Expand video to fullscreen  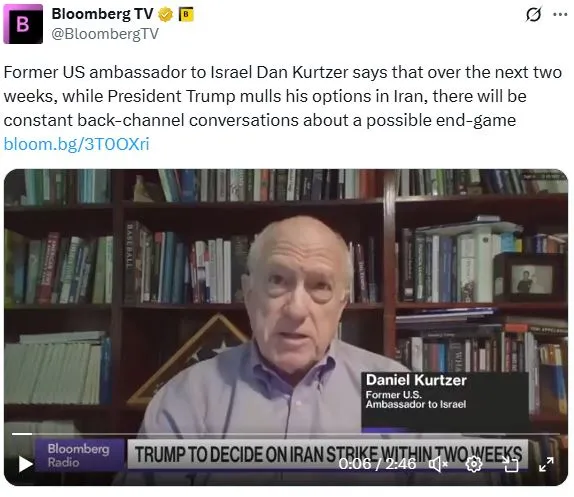[x=546, y=464]
